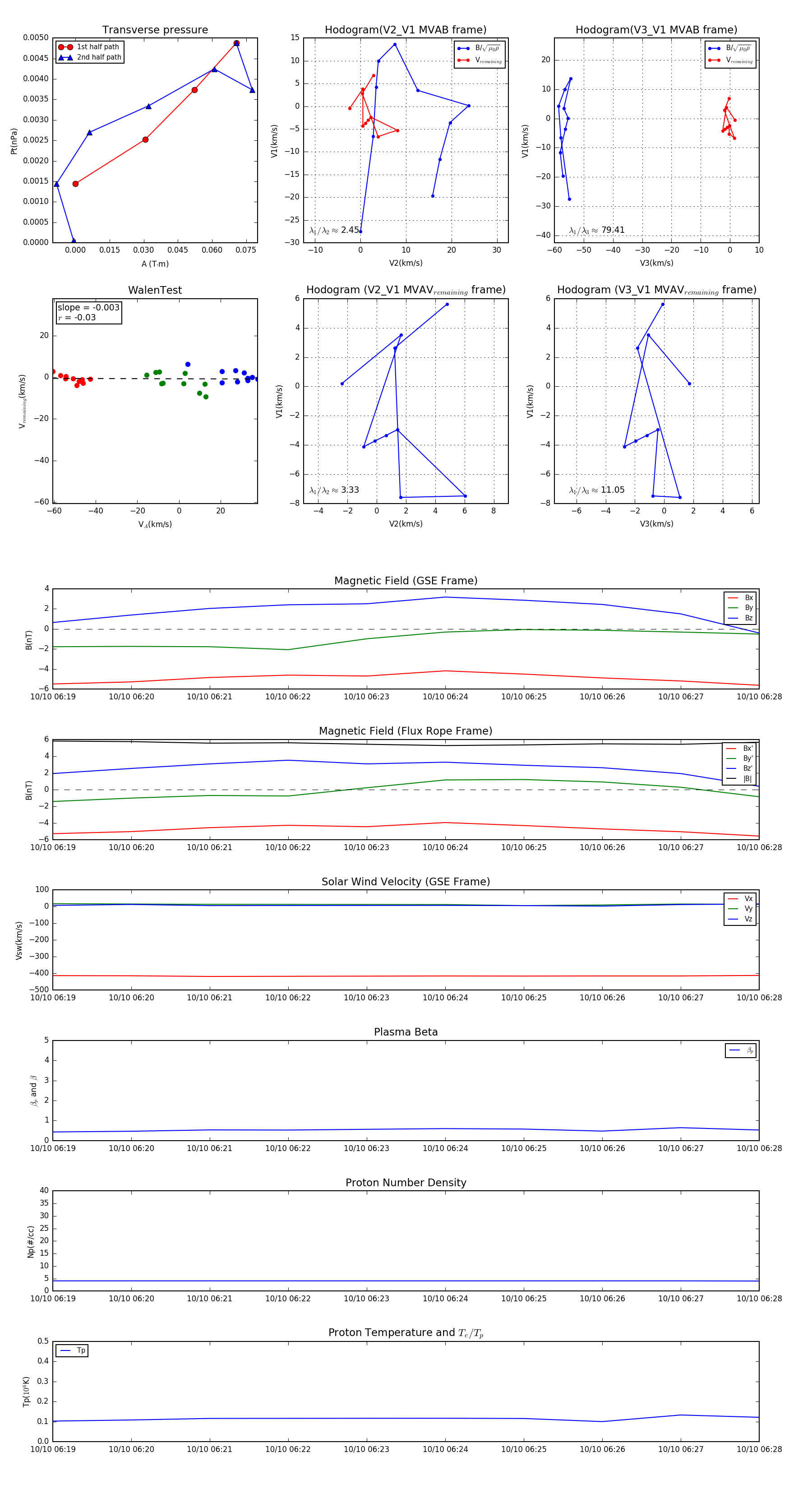Click the "Magnetic Field (Flux Rope Frame)" title
The width and height of the screenshot is (812, 1489).
[406, 731]
